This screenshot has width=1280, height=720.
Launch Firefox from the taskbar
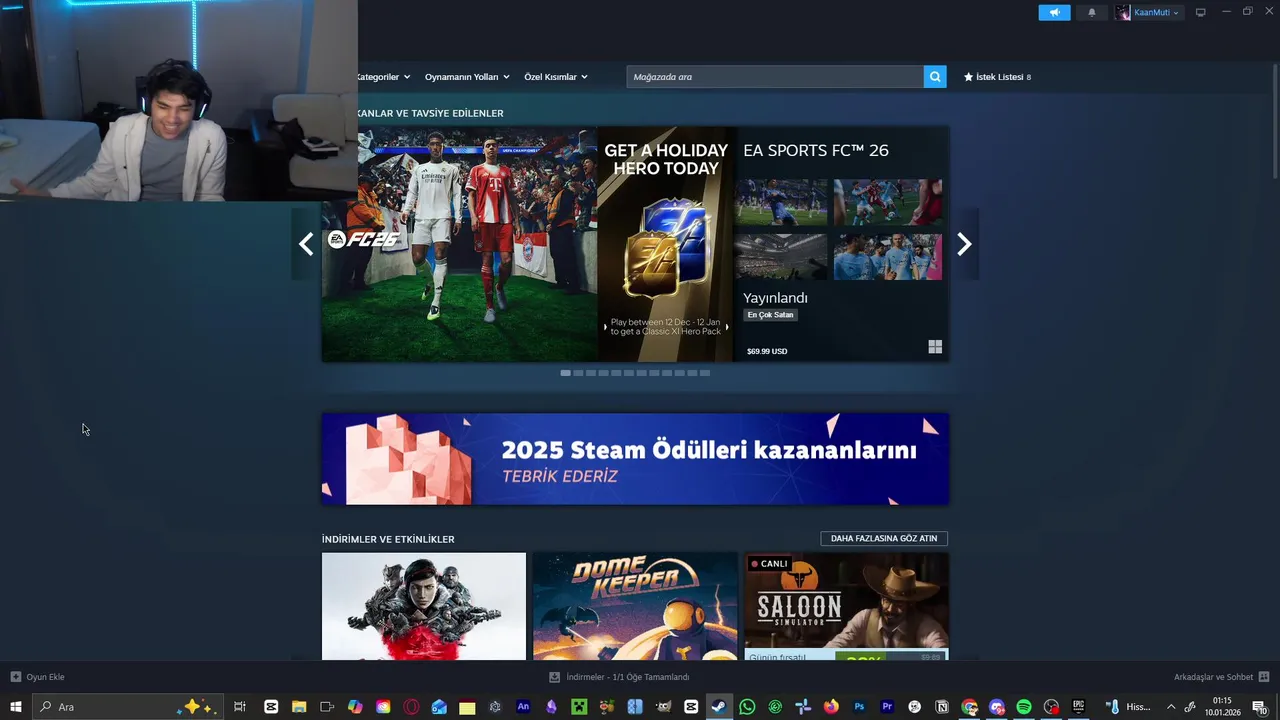[x=831, y=707]
